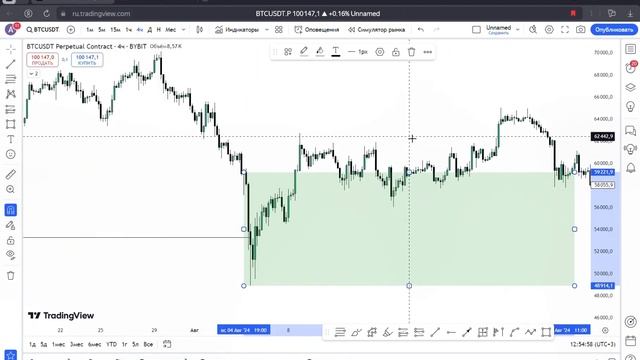Open notifications bell on right sidebar
This screenshot has width=640, height=360.
[x=631, y=168]
